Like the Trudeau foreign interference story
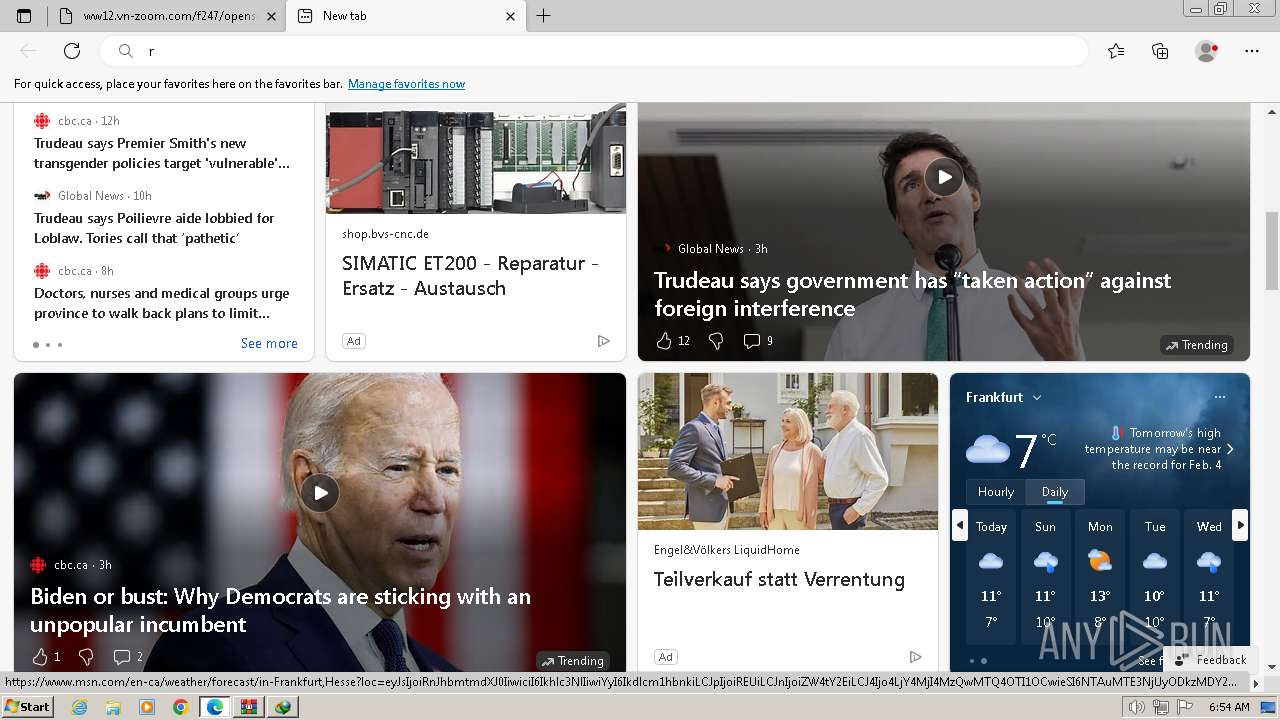The image size is (1280, 720). 664,341
